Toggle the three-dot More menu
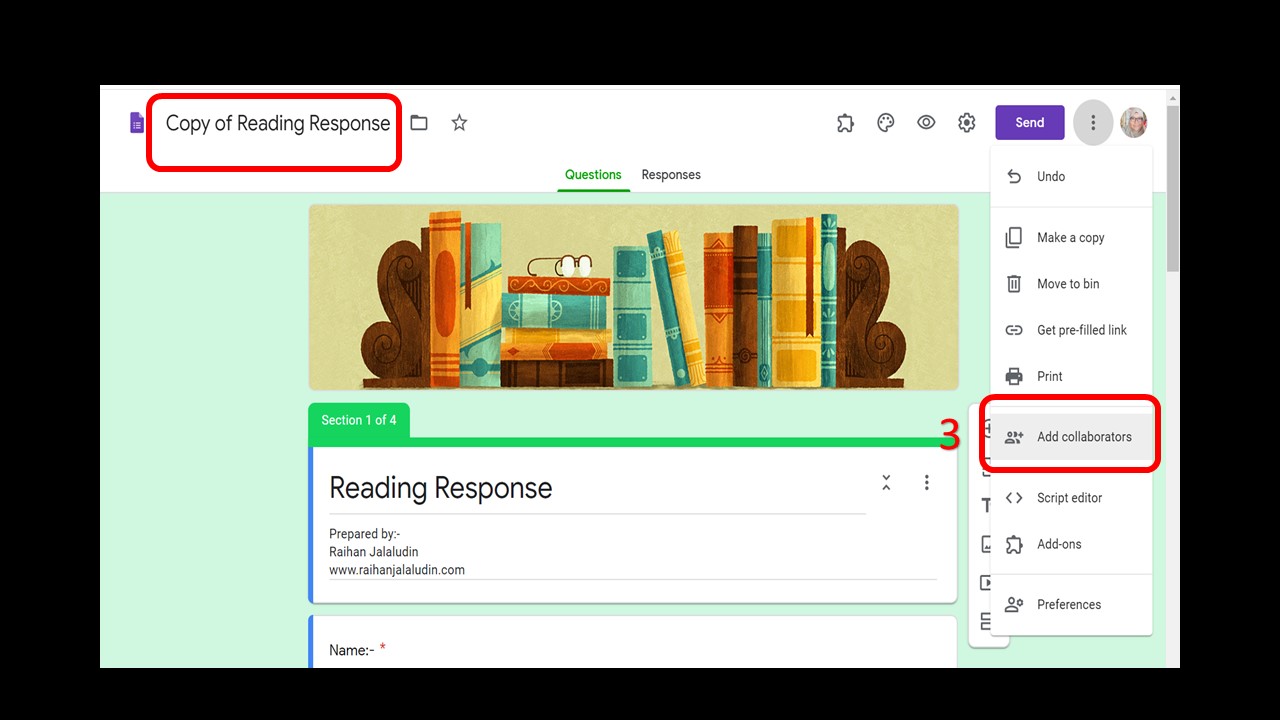The image size is (1280, 720). 1093,123
